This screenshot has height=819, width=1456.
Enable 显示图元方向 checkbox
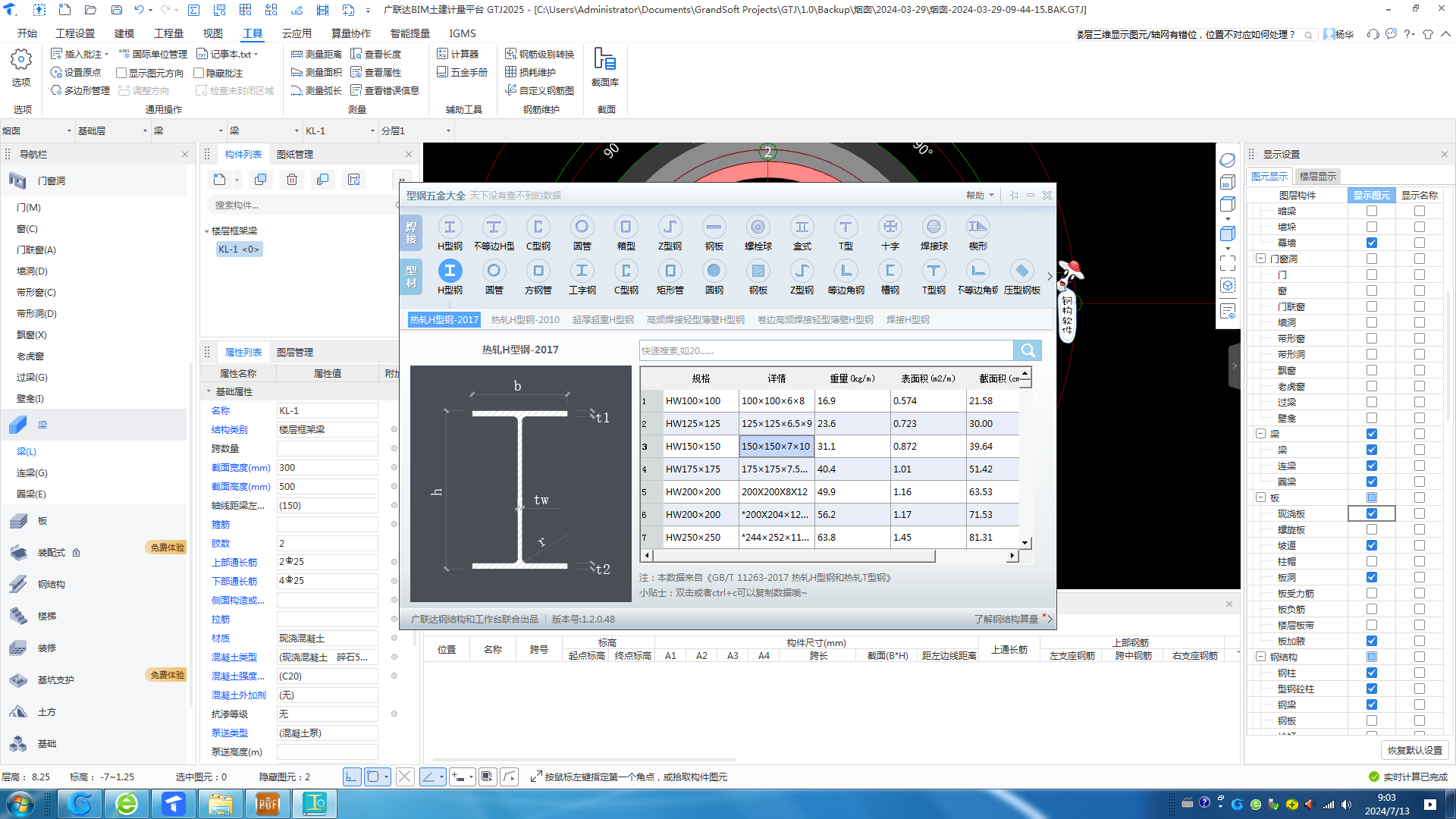121,73
